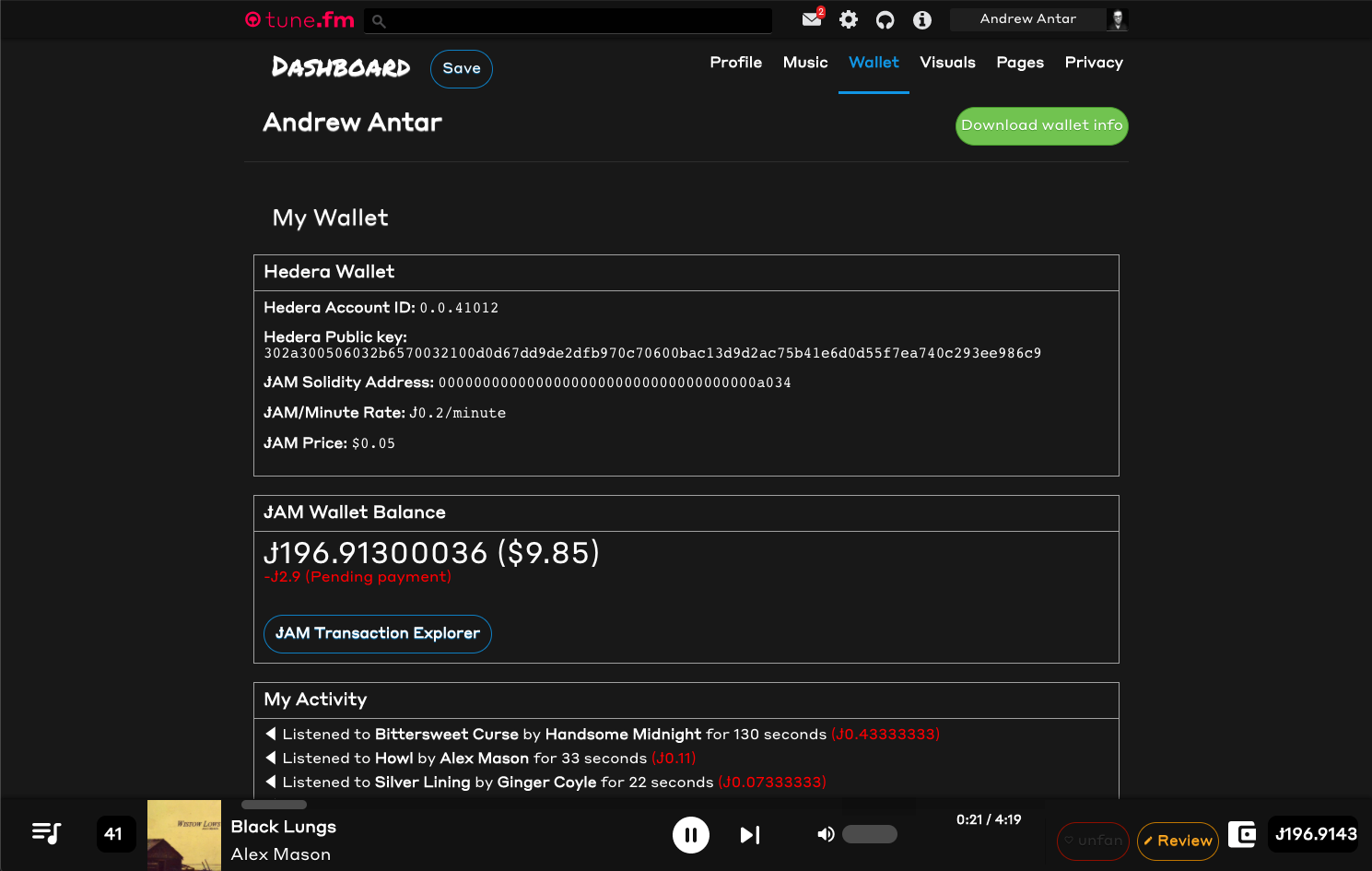Click the profile avatar next to the username
The image size is (1372, 871).
pyautogui.click(x=1117, y=18)
